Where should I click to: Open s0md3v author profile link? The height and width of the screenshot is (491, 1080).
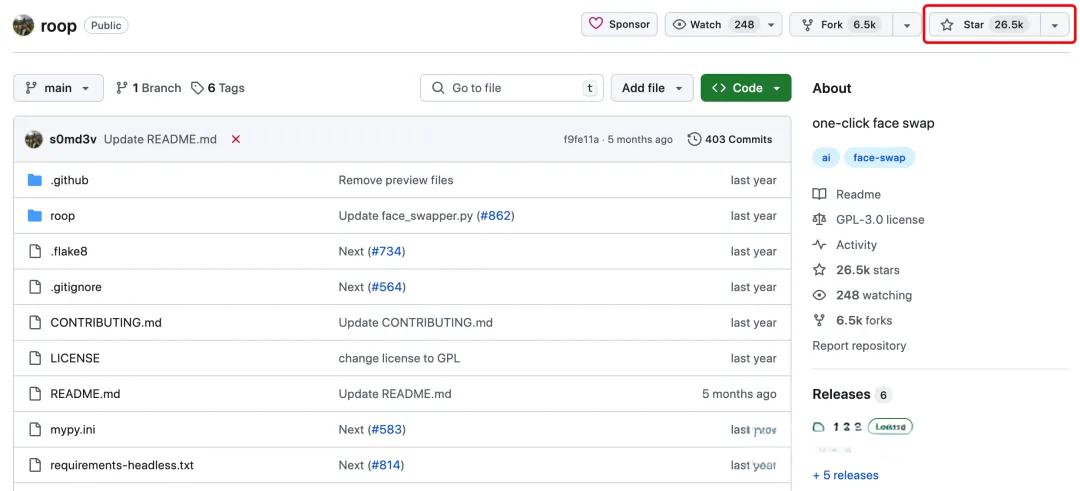pos(74,139)
